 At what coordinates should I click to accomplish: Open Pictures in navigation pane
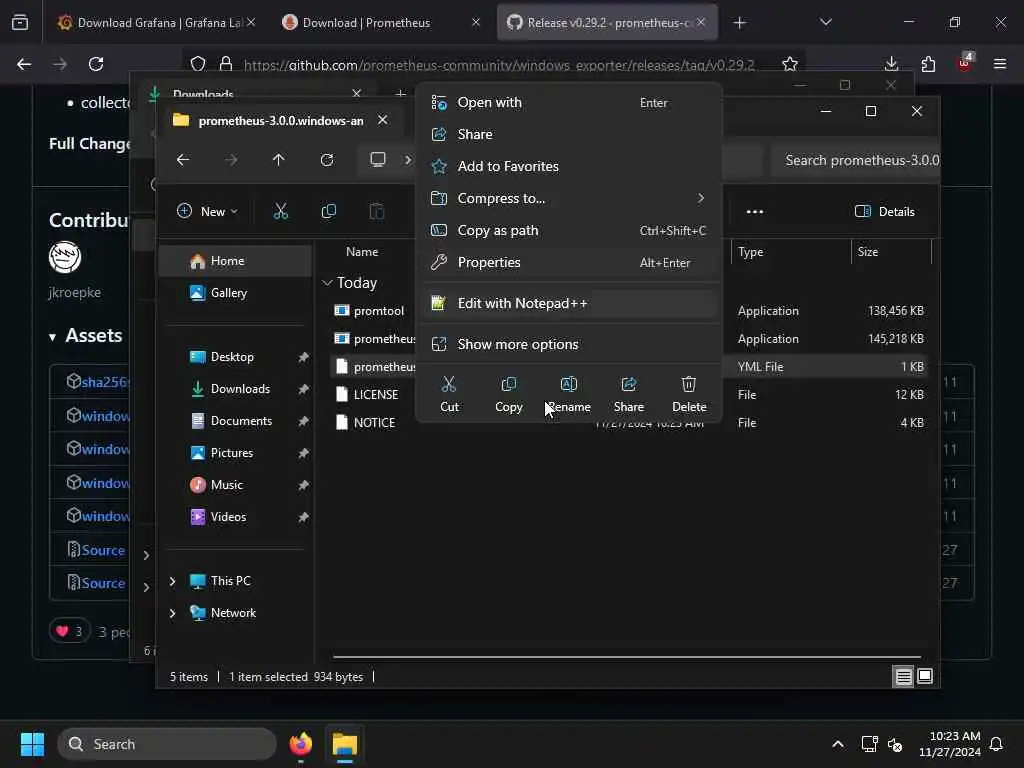[236, 453]
